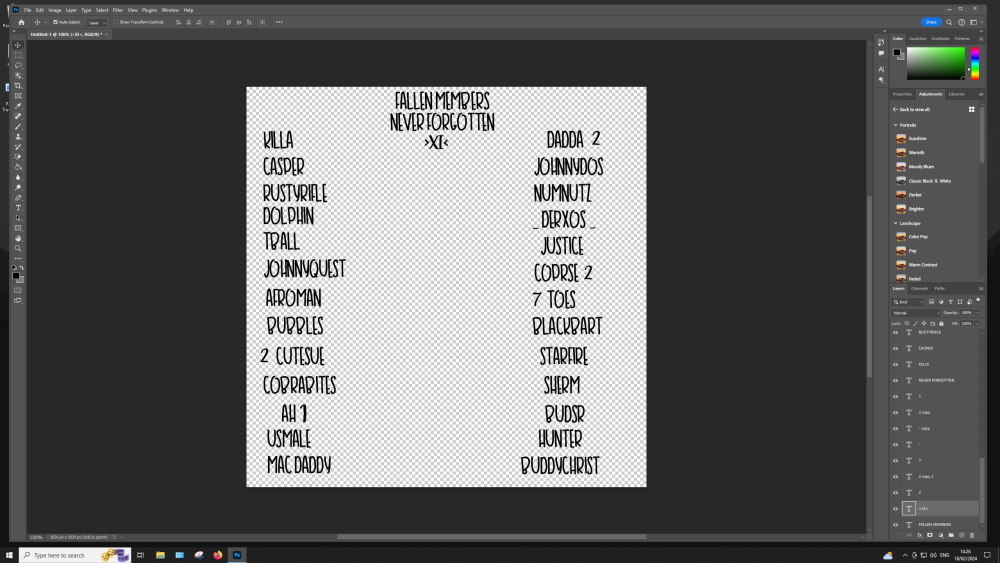The width and height of the screenshot is (1000, 563).
Task: Click the foreground color swatch in toolbar
Action: tap(16, 275)
